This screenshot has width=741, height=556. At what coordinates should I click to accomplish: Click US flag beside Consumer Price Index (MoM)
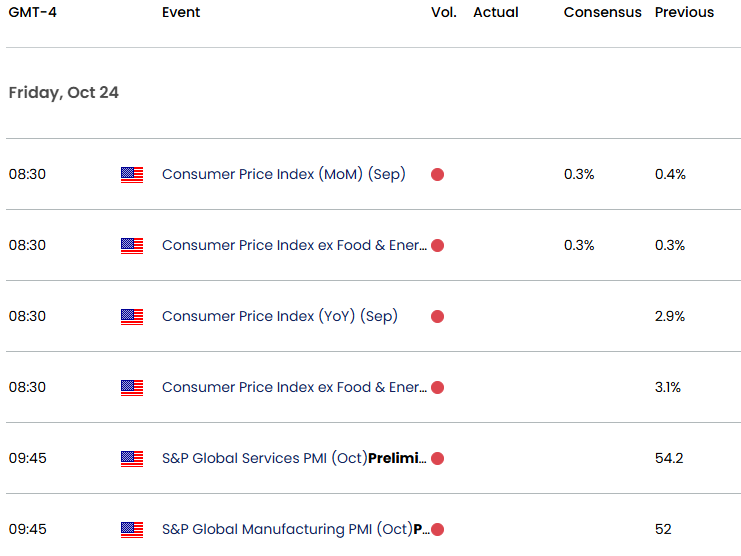132,175
